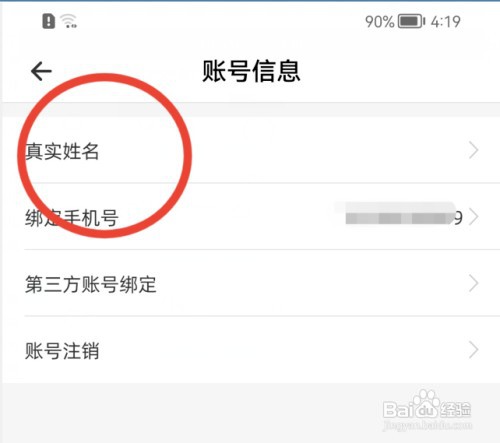Expand the 真实姓名 chevron arrow
This screenshot has height=443, width=500.
[x=473, y=150]
